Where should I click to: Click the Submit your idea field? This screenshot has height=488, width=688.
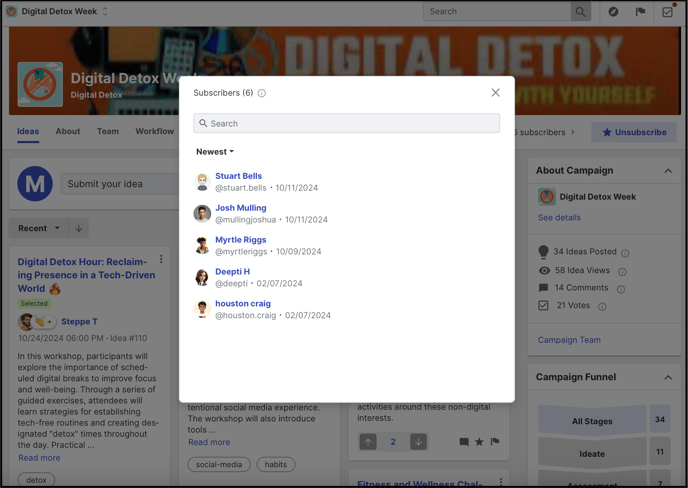tap(119, 184)
